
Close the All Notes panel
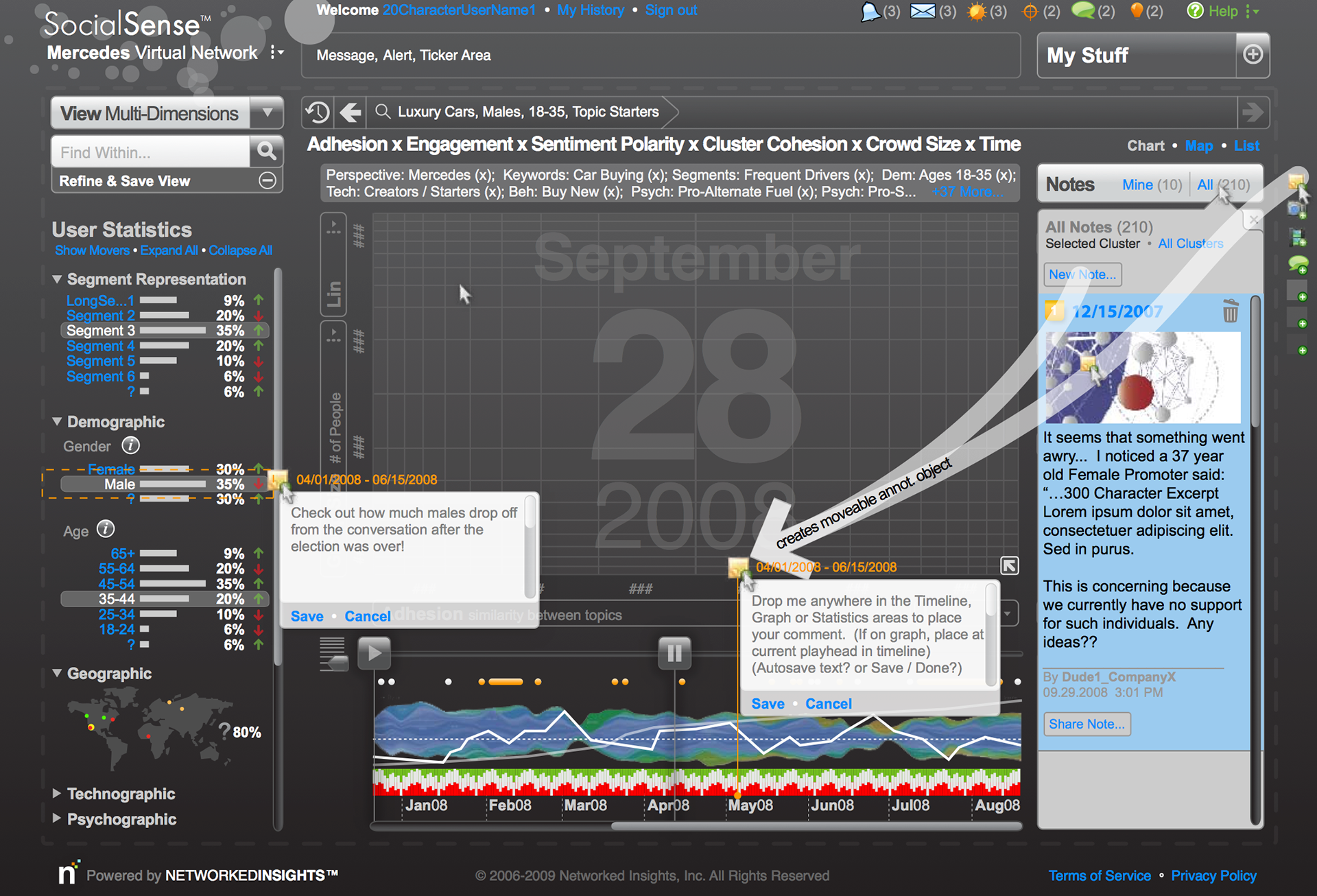coord(1253,220)
